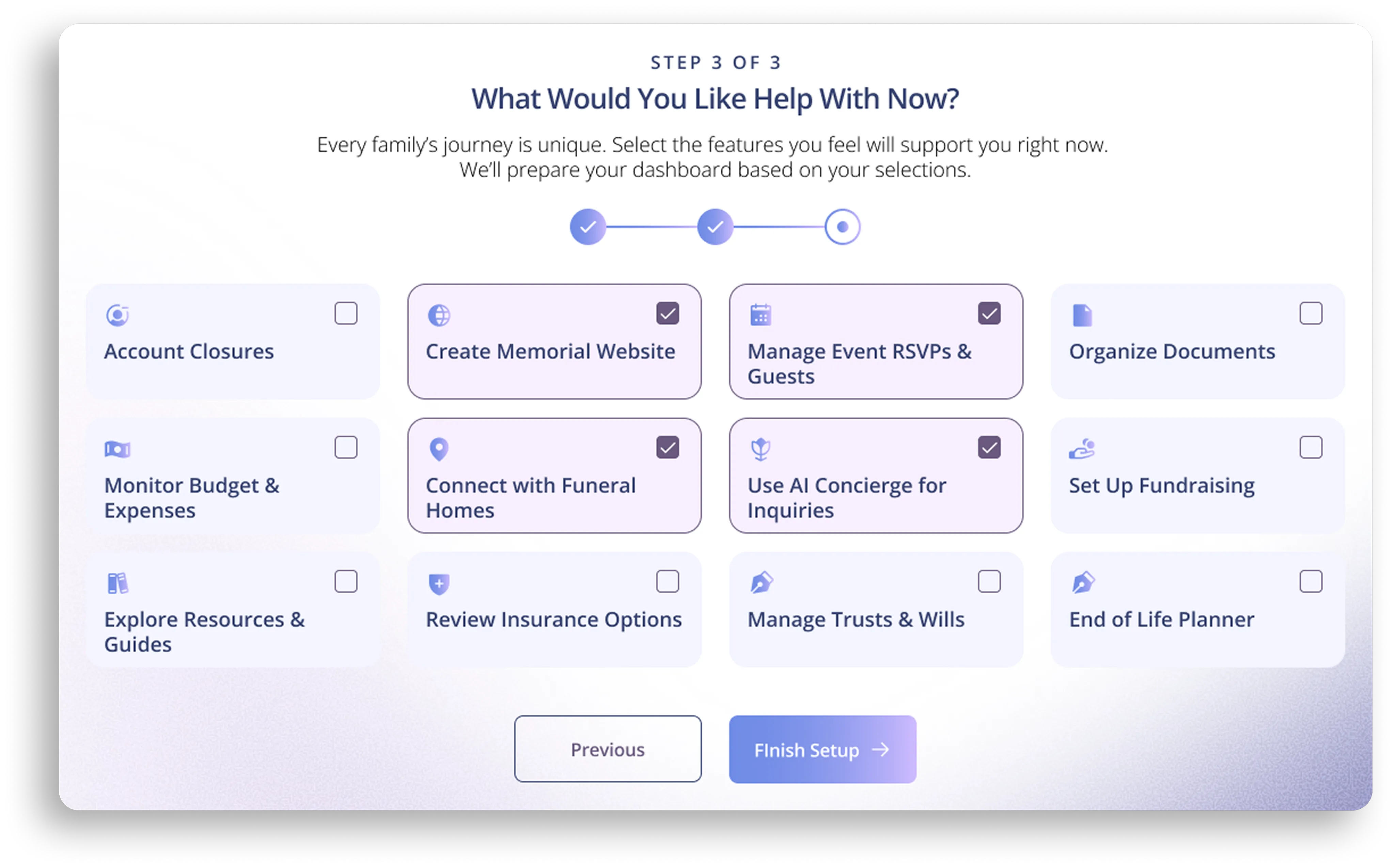Click the pen icon on End of Life Planner
The image size is (1395, 868).
[1082, 583]
